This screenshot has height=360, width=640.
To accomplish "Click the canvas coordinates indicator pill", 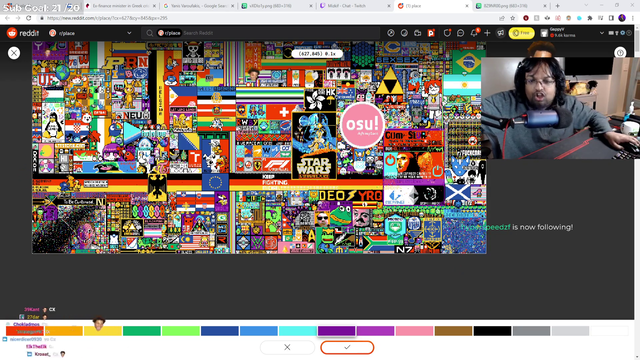I will pyautogui.click(x=317, y=53).
